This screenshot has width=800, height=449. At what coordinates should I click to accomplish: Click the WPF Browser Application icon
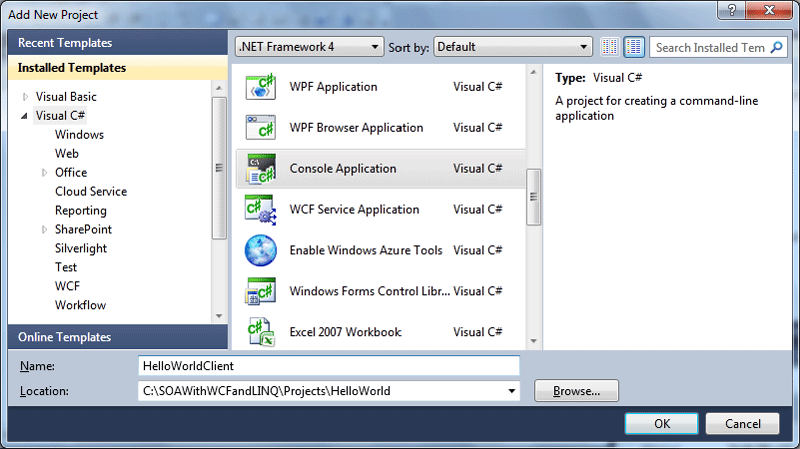pyautogui.click(x=260, y=128)
